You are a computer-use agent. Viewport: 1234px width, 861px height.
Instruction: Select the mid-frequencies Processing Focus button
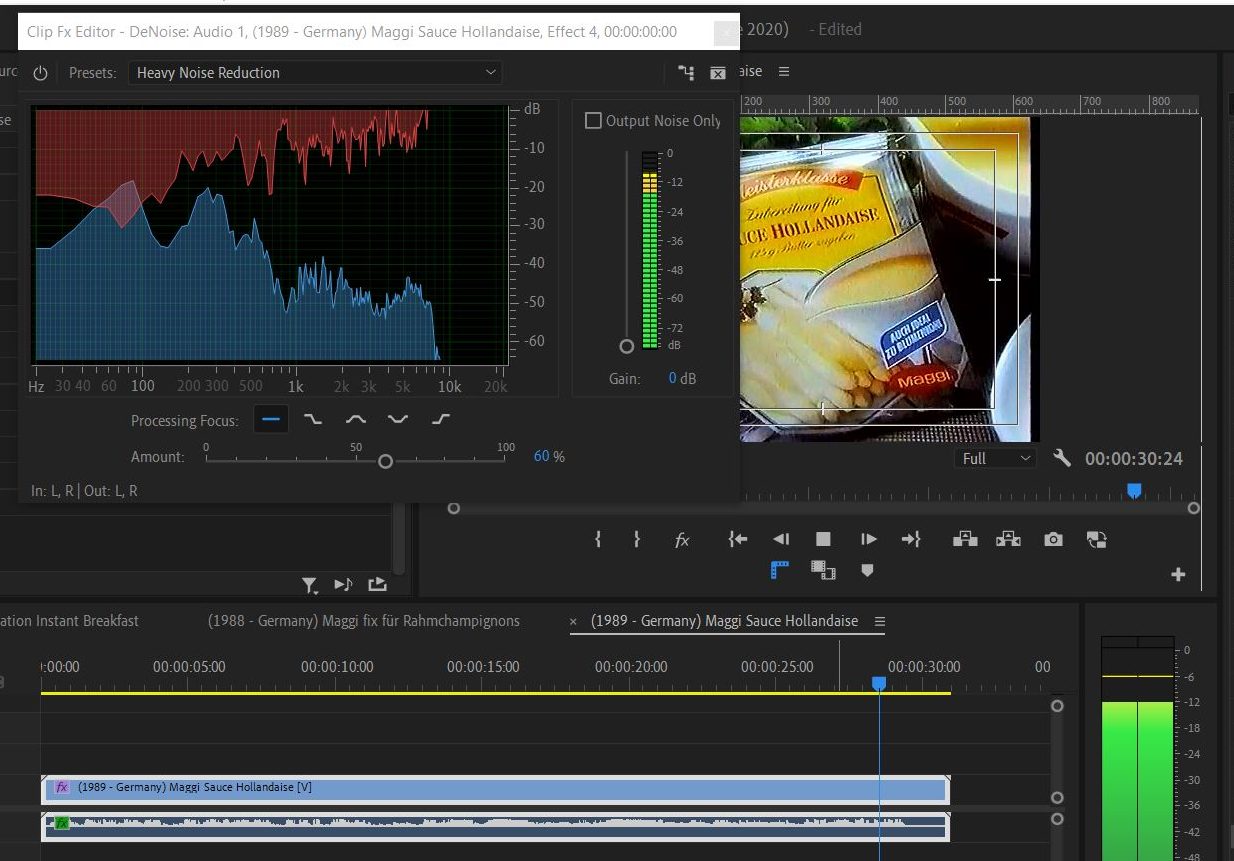[356, 419]
